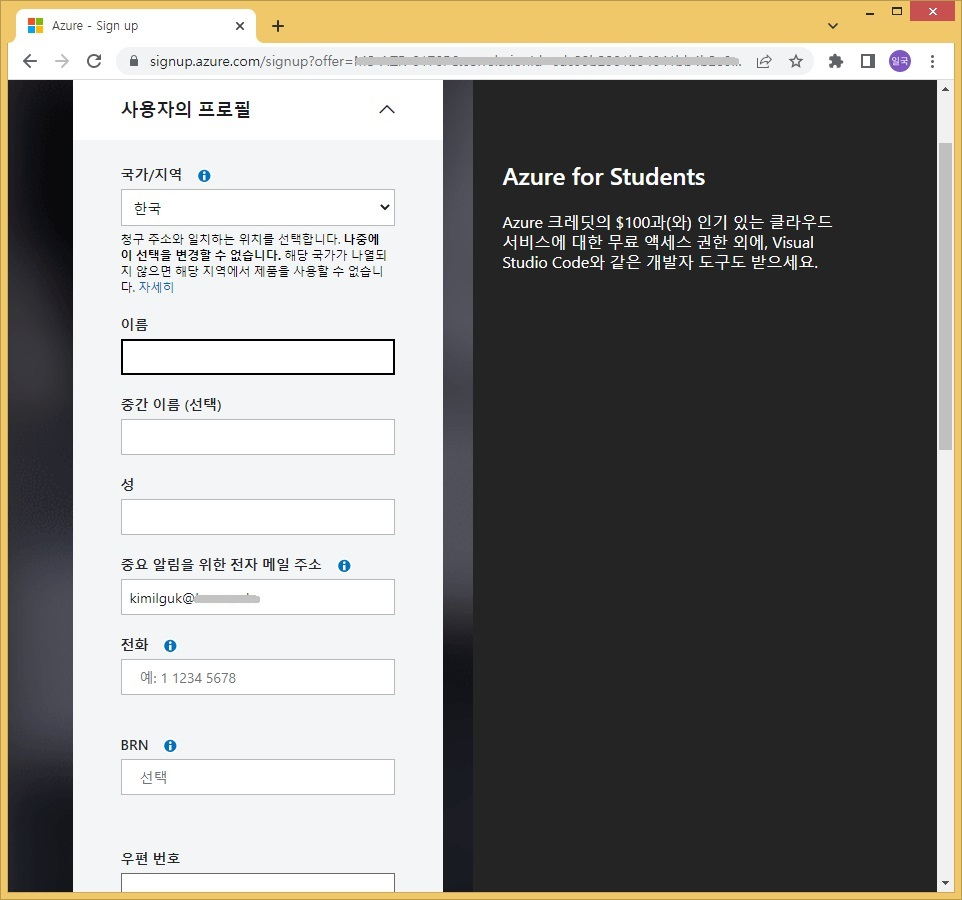Click the signup.azure.com address bar
The image size is (962, 900).
(445, 61)
